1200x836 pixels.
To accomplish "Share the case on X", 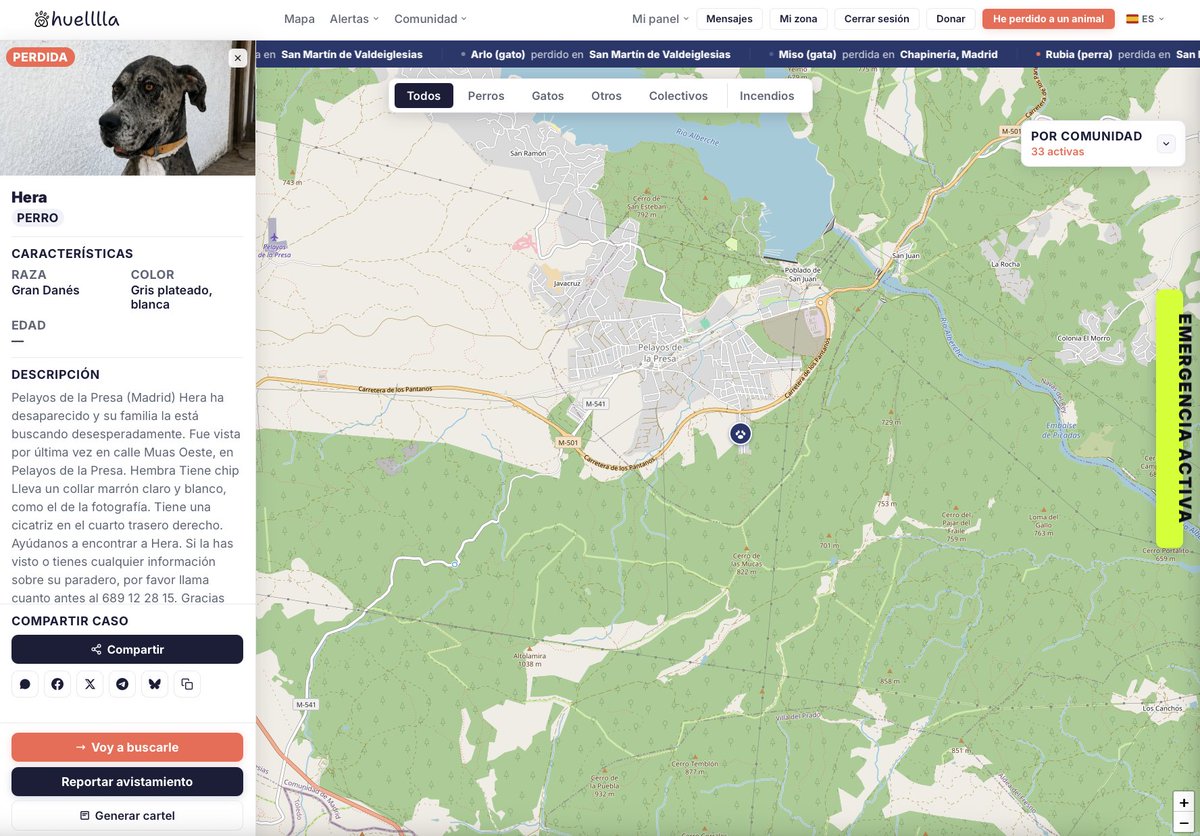I will tap(90, 684).
